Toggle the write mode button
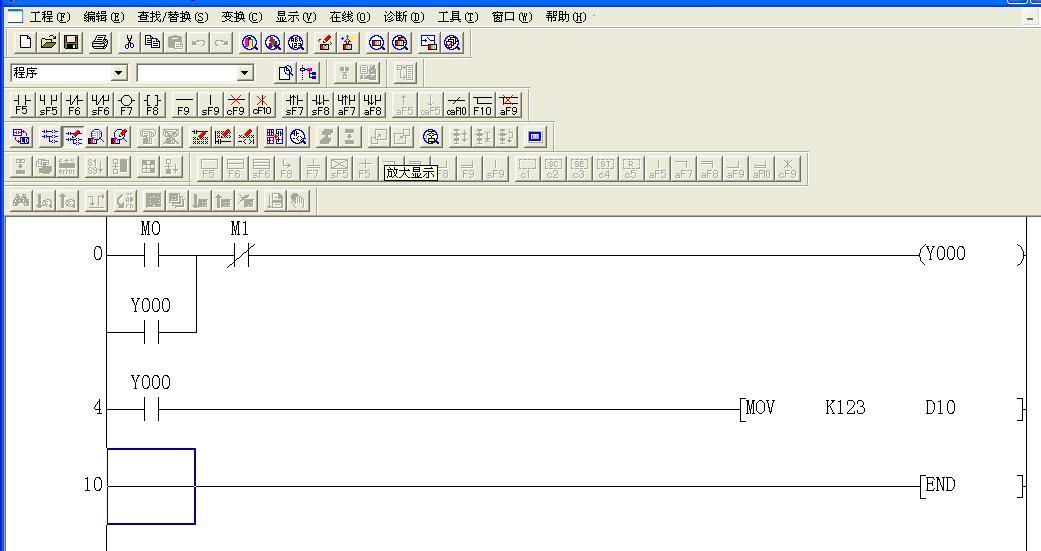 (x=74, y=136)
